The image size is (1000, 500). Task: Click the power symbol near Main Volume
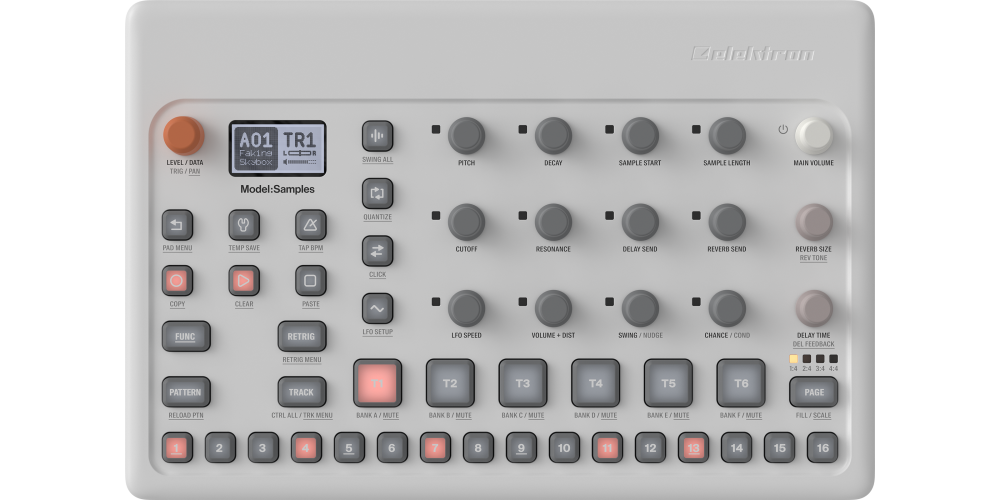pos(783,129)
